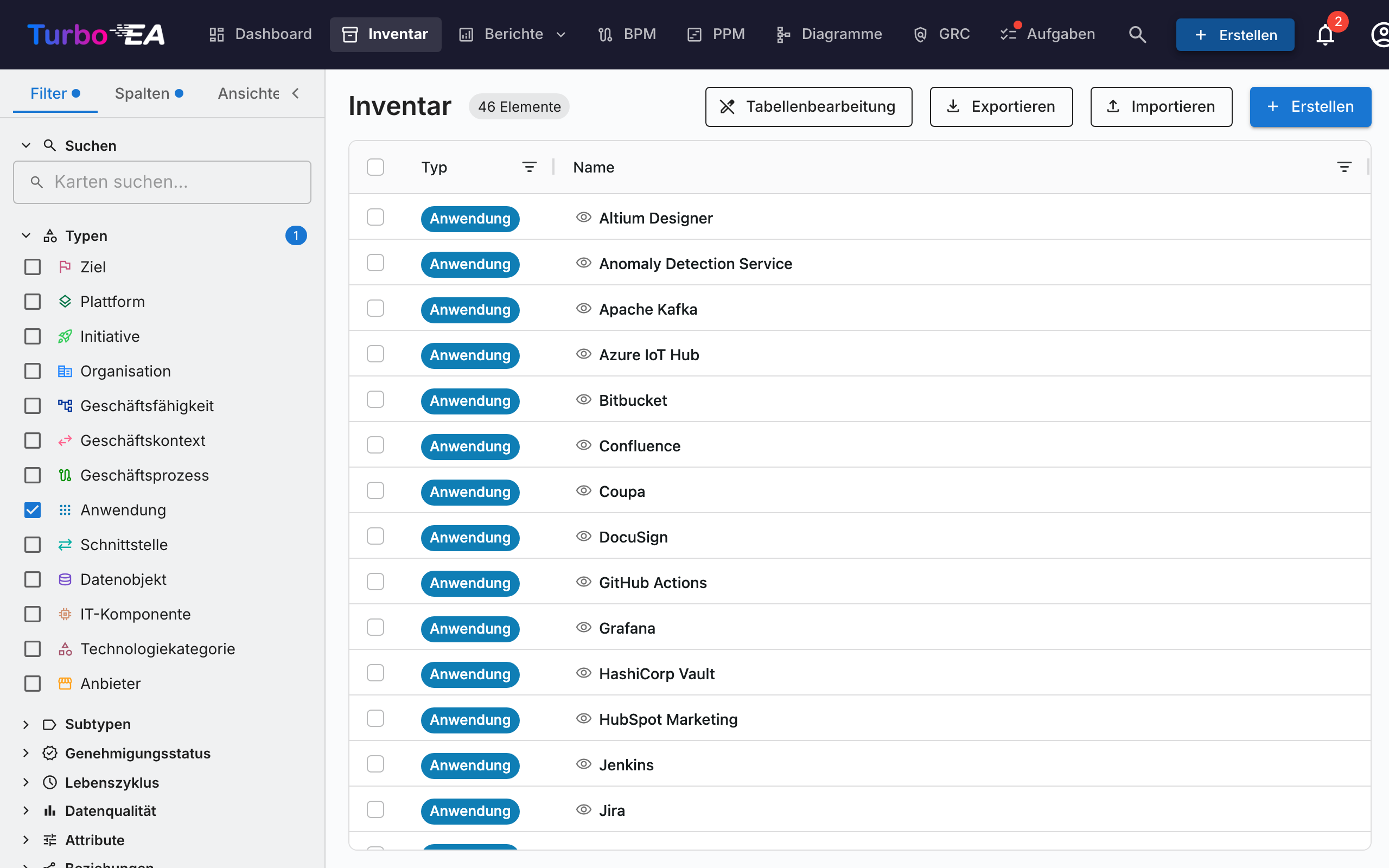Image resolution: width=1389 pixels, height=868 pixels.
Task: Click the Geschäftskontext arrows icon
Action: point(65,441)
